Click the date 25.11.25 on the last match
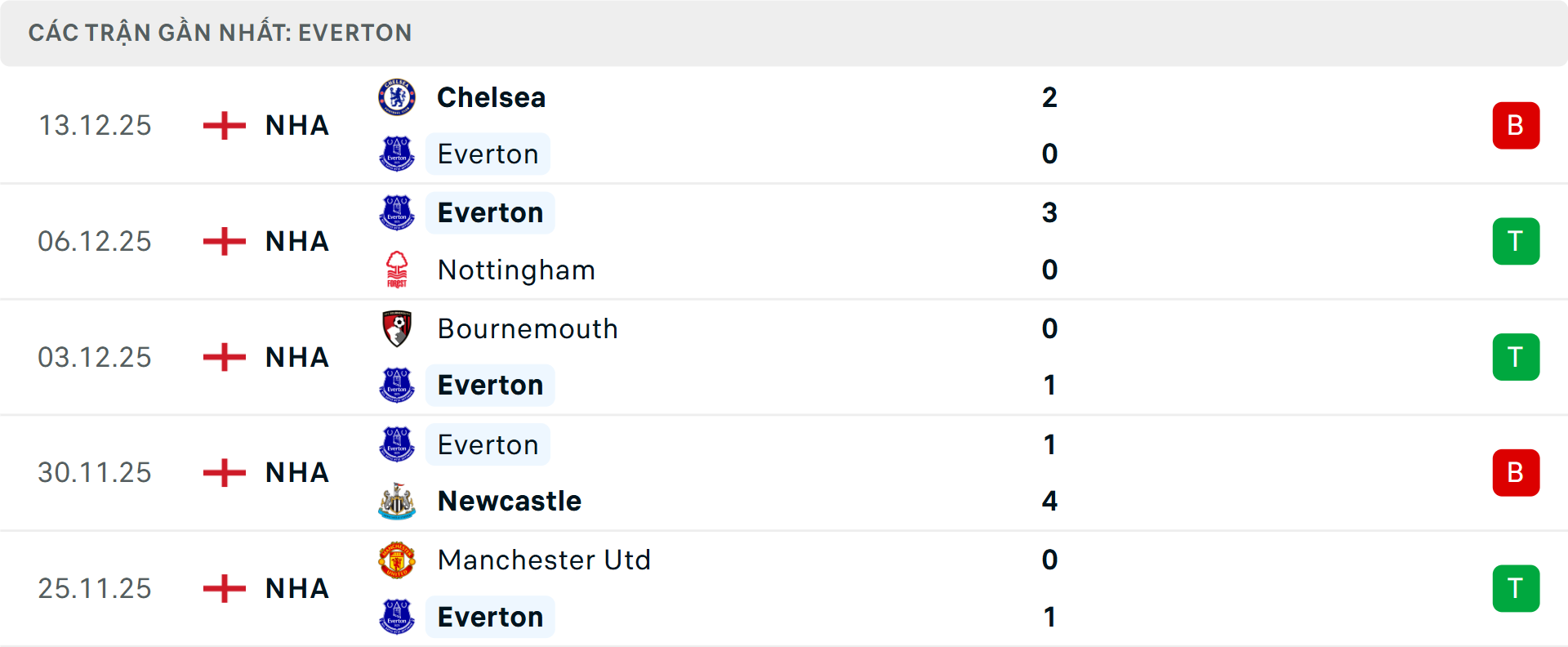This screenshot has height=647, width=1568. click(95, 588)
